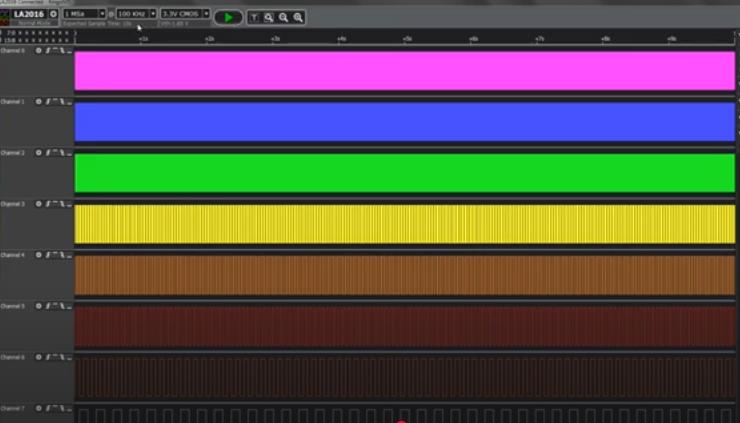Set rising-edge trigger on Channel 7
This screenshot has height=423, width=740.
click(48, 408)
